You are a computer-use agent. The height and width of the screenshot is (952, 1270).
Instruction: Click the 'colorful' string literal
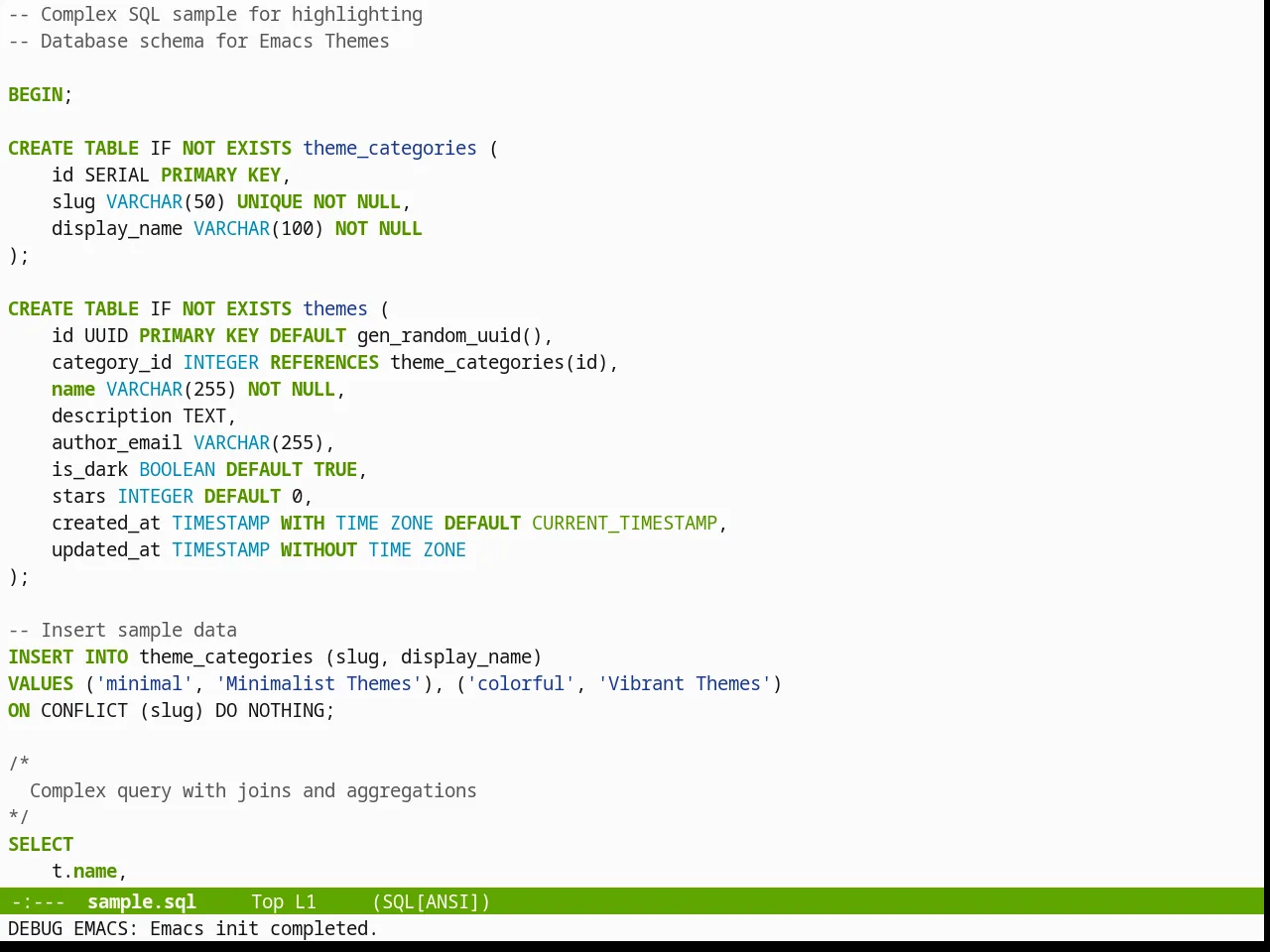521,683
